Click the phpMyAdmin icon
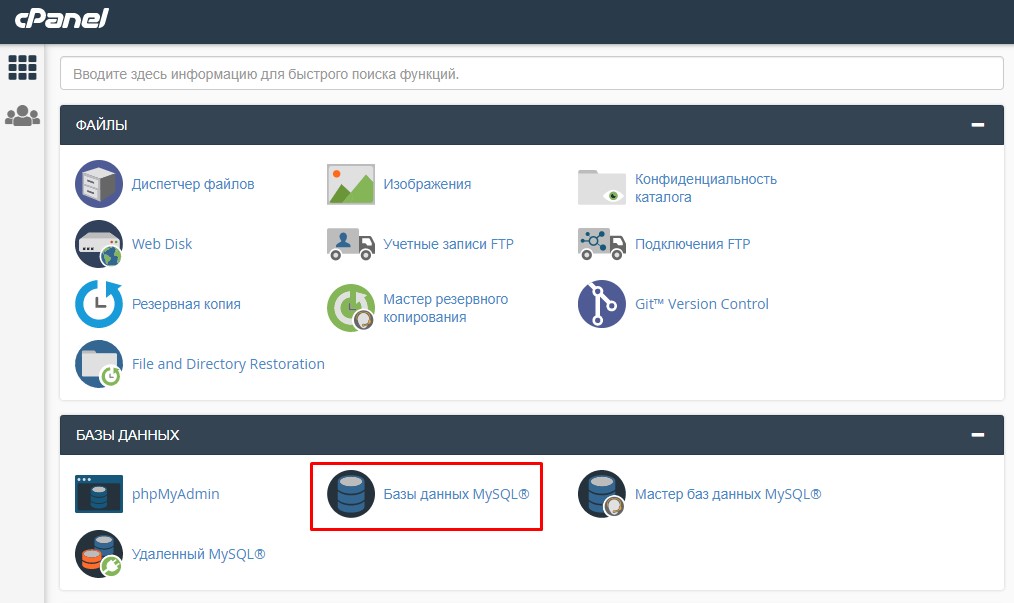The image size is (1014, 603). 99,494
